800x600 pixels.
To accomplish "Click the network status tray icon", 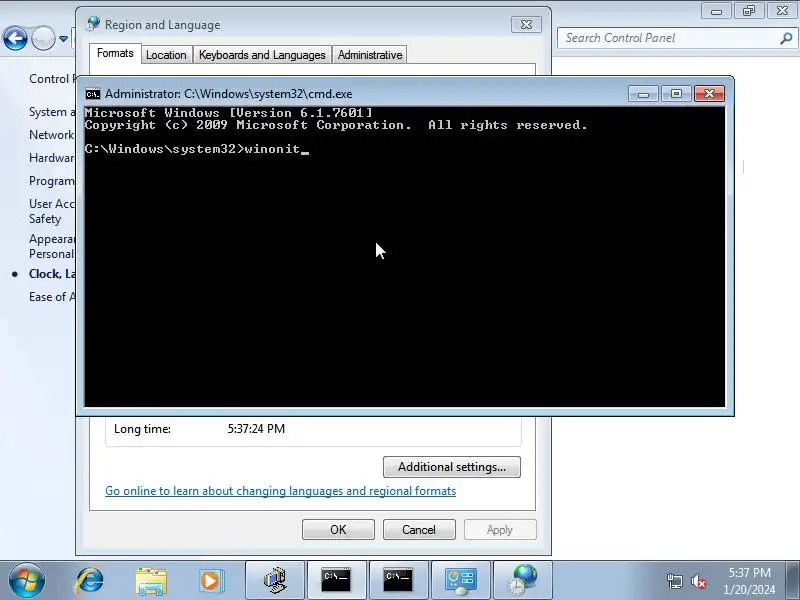I will [x=674, y=581].
